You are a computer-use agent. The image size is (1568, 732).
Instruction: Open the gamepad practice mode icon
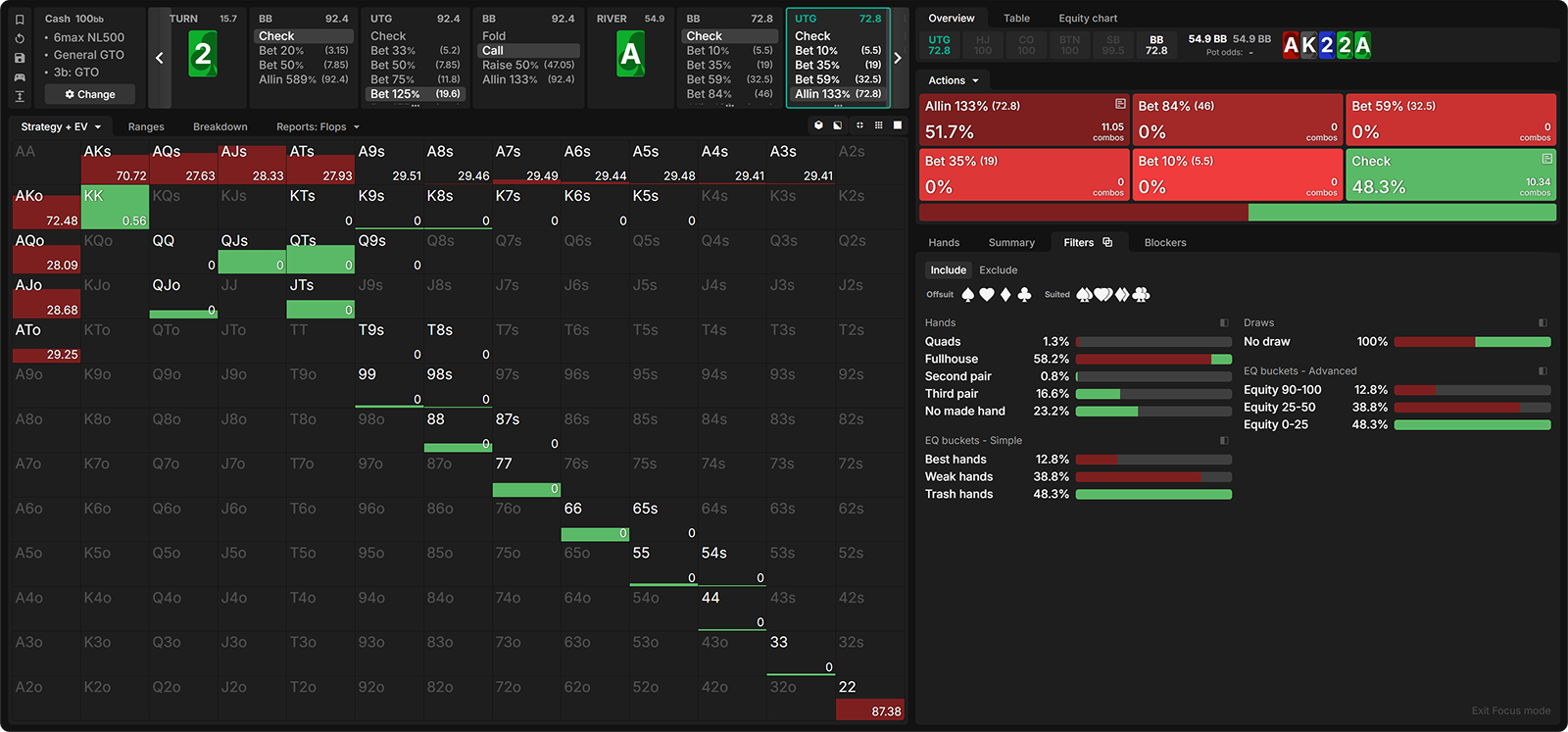pyautogui.click(x=20, y=76)
